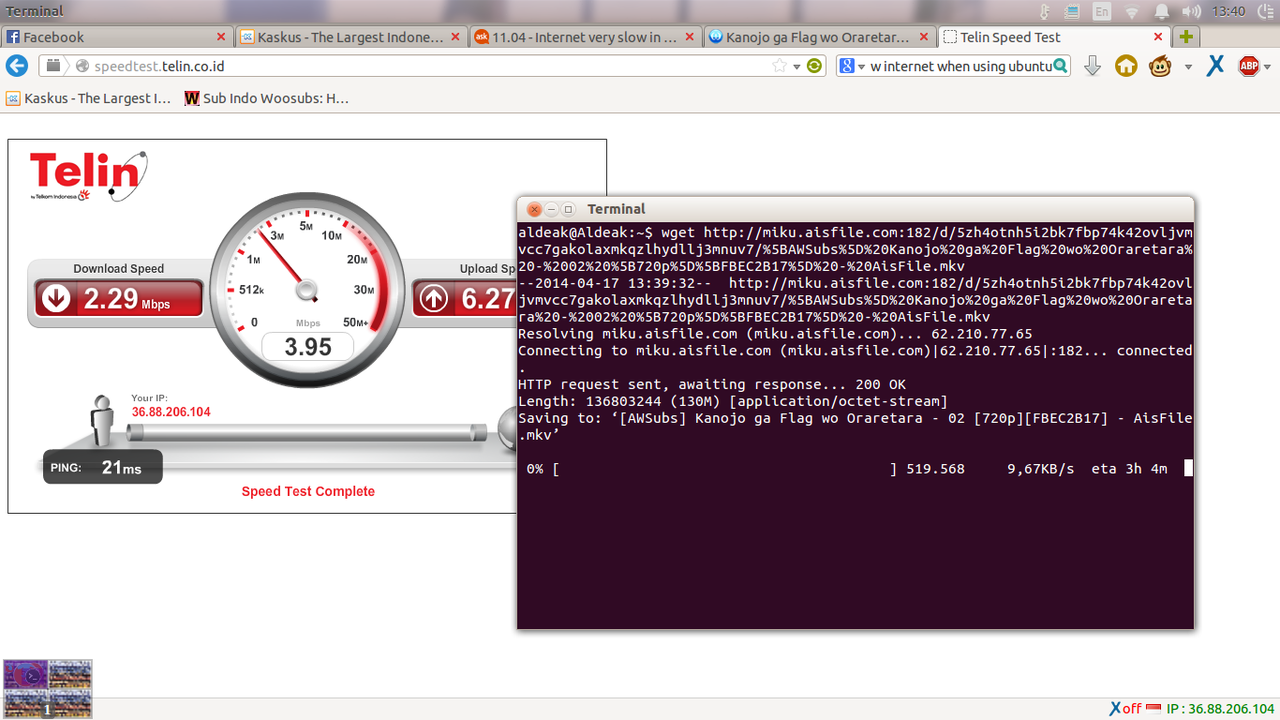Viewport: 1280px width, 720px height.
Task: Close the Facebook tab
Action: (x=222, y=37)
